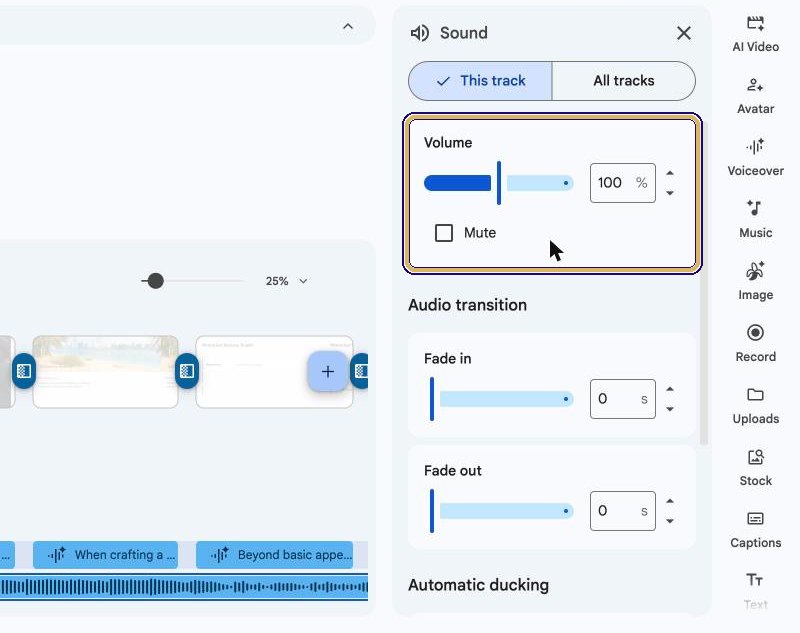Select the "Beyond basic appe..." voiceover clip

tap(274, 555)
